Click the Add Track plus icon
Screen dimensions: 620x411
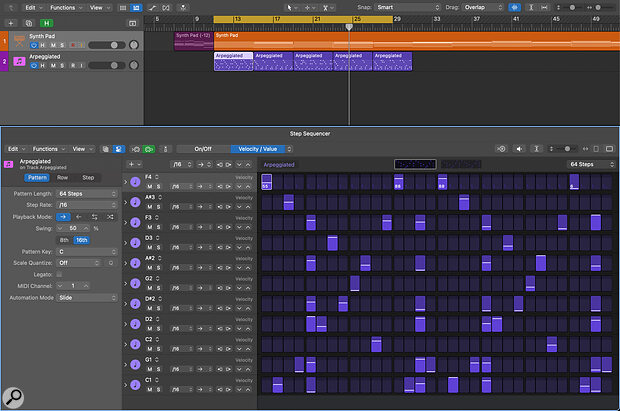click(11, 23)
